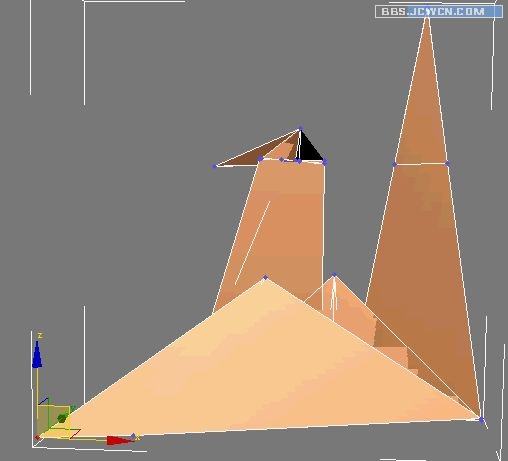The height and width of the screenshot is (461, 508).
Task: Select the left vertex on the tail's horizontal edge
Action: click(x=394, y=164)
